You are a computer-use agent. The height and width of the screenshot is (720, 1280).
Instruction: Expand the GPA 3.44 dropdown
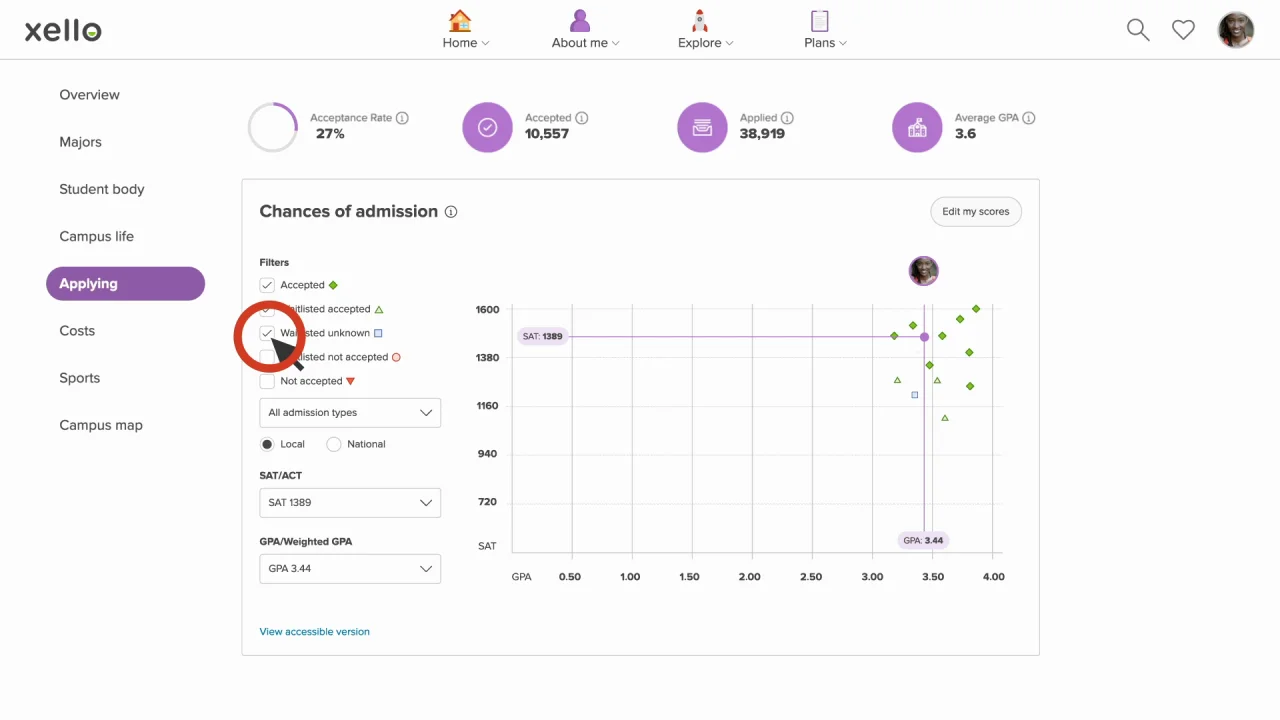point(349,569)
